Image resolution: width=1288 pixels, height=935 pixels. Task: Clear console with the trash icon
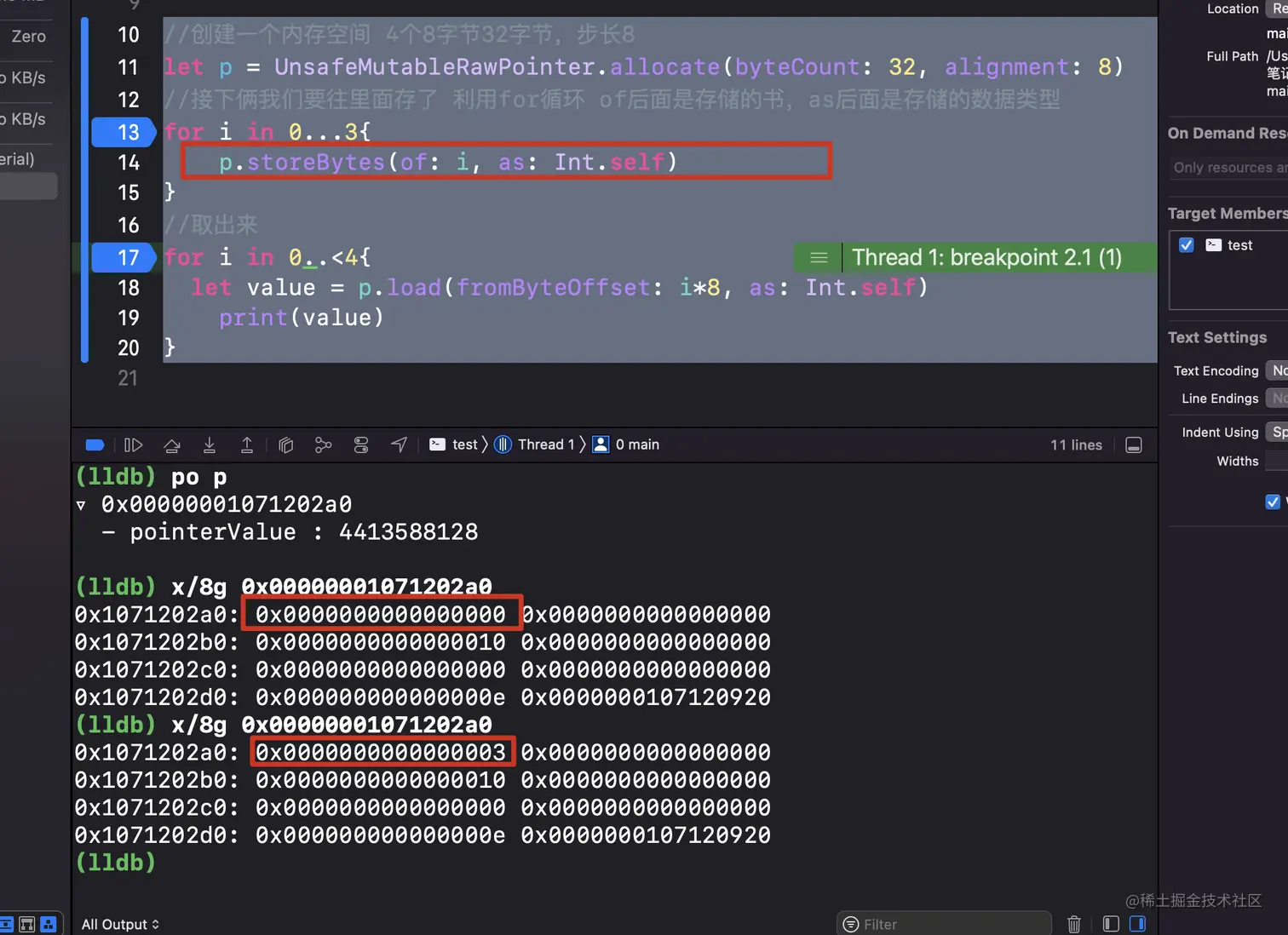pyautogui.click(x=1074, y=924)
